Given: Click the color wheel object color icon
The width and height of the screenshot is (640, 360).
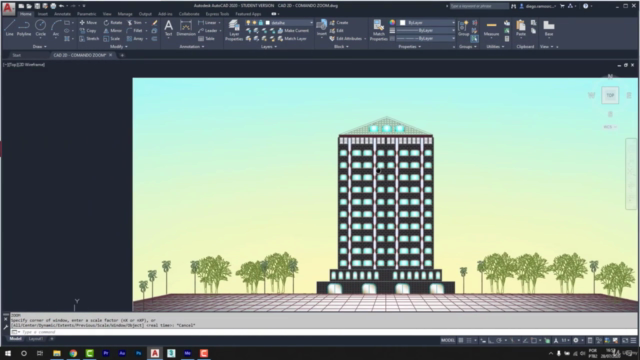Looking at the screenshot, I should pyautogui.click(x=392, y=23).
